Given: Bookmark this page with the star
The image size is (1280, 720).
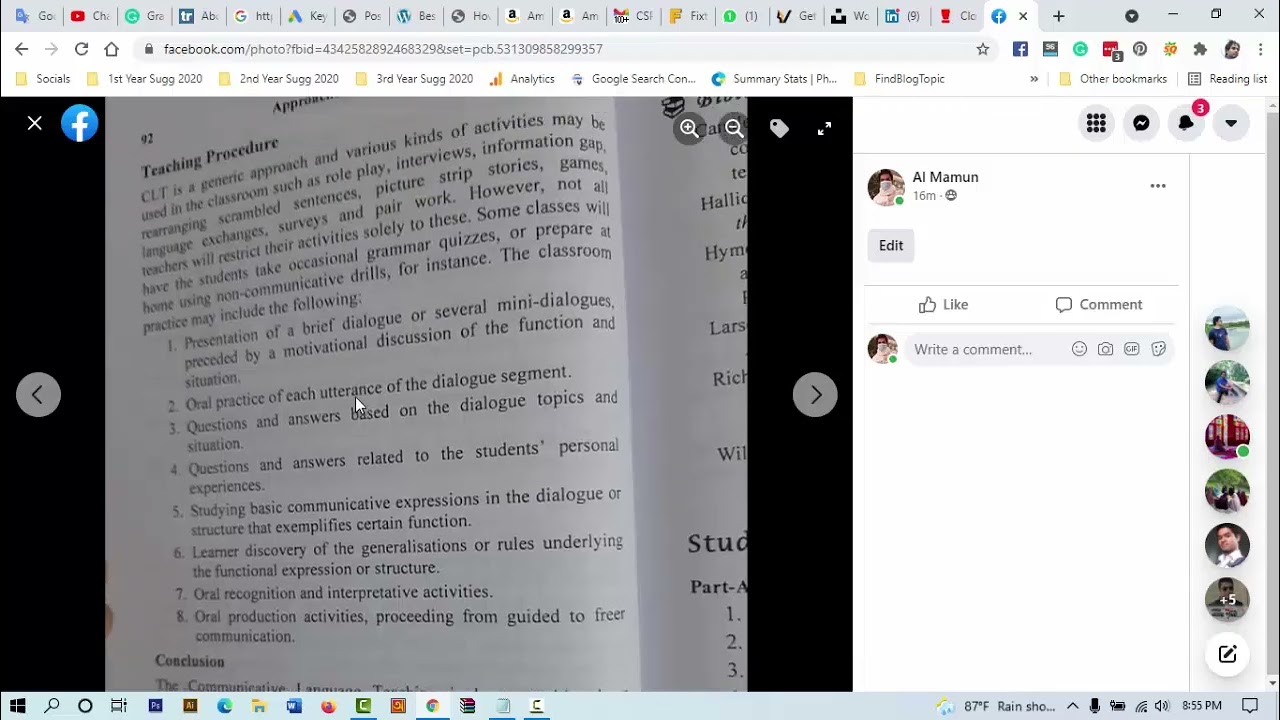Looking at the screenshot, I should coord(983,49).
